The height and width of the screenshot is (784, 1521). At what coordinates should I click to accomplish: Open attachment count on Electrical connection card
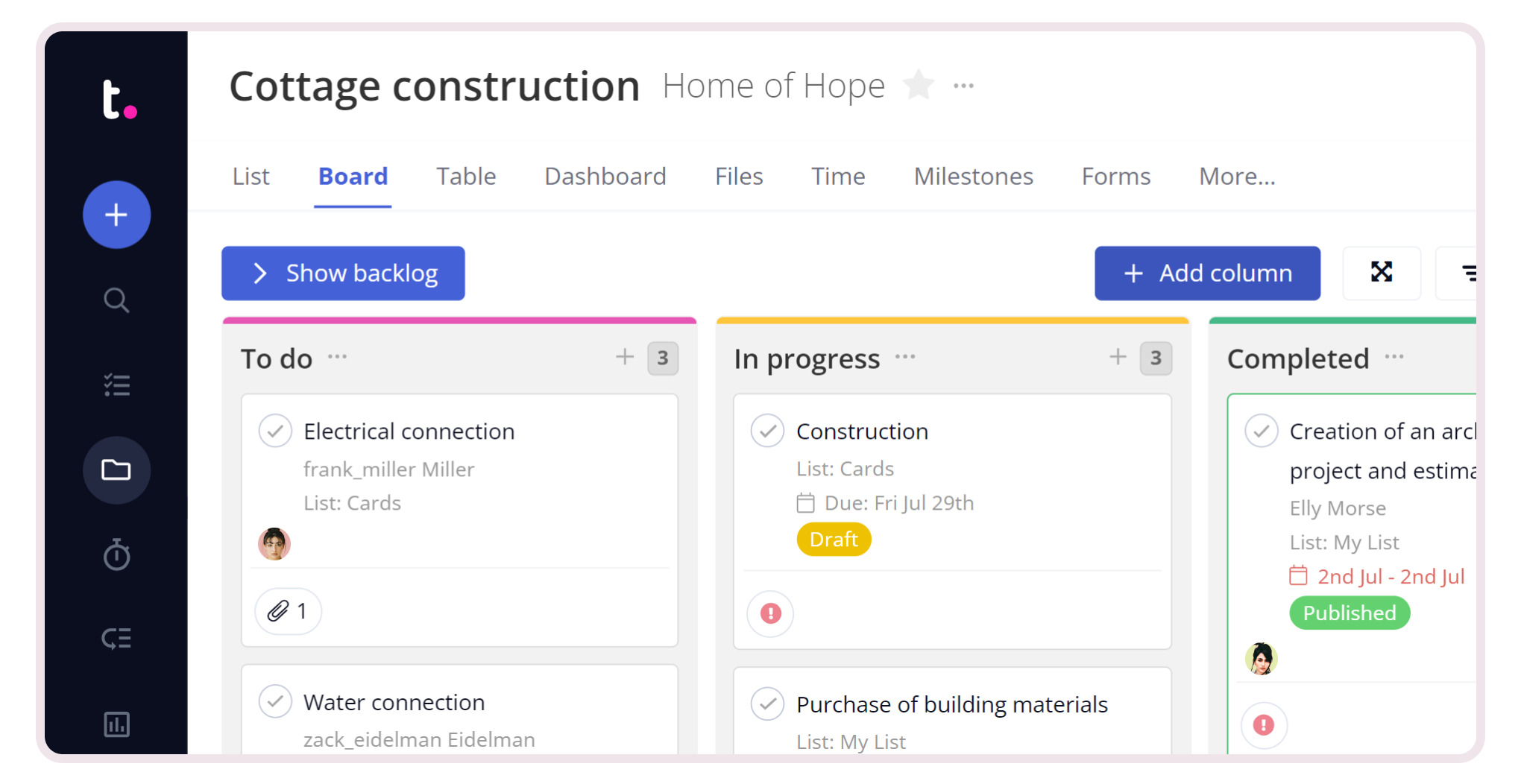pos(288,611)
